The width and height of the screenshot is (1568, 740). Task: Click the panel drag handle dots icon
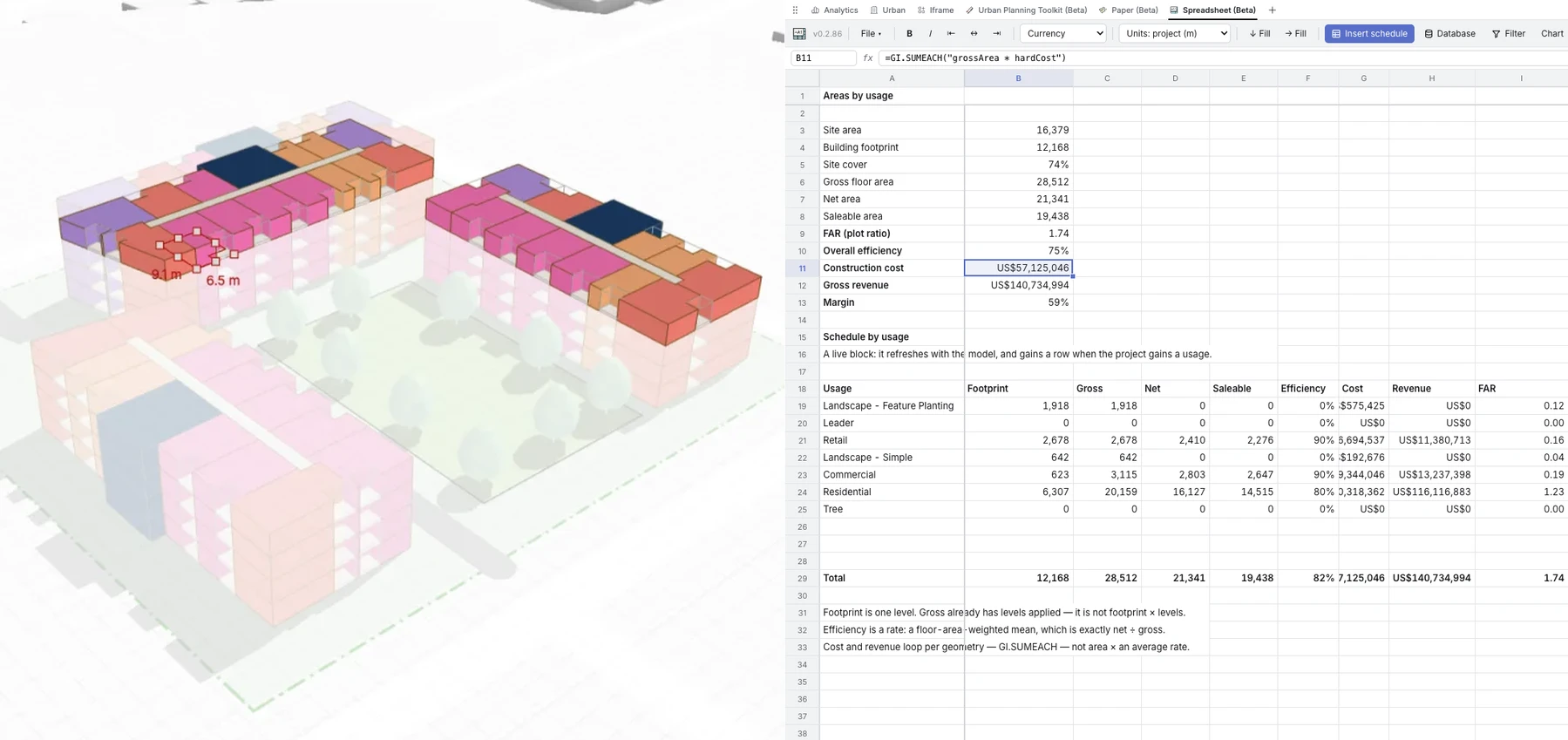point(795,10)
